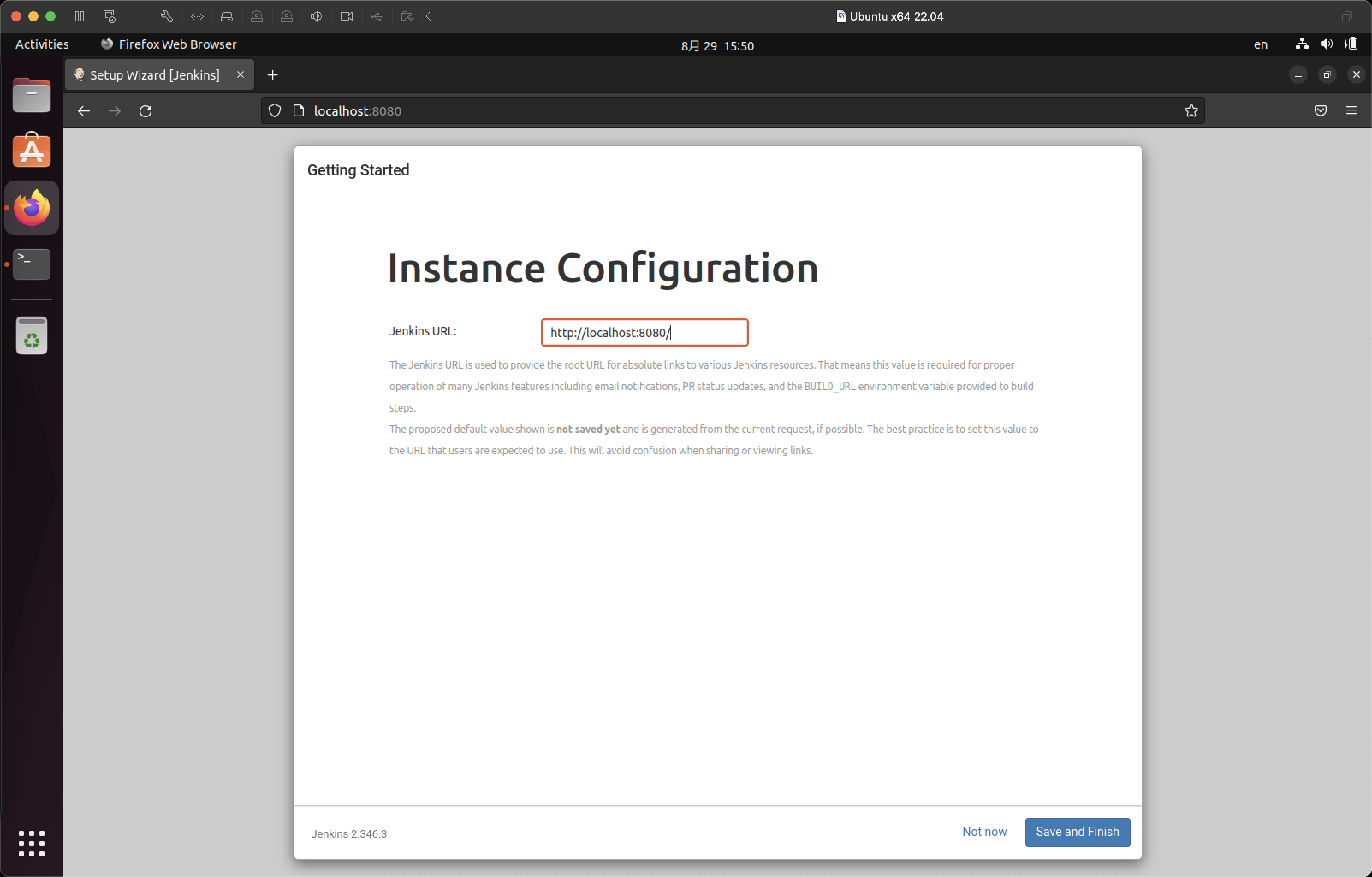This screenshot has width=1372, height=877.
Task: Click the page reload icon in Firefox
Action: pos(145,110)
